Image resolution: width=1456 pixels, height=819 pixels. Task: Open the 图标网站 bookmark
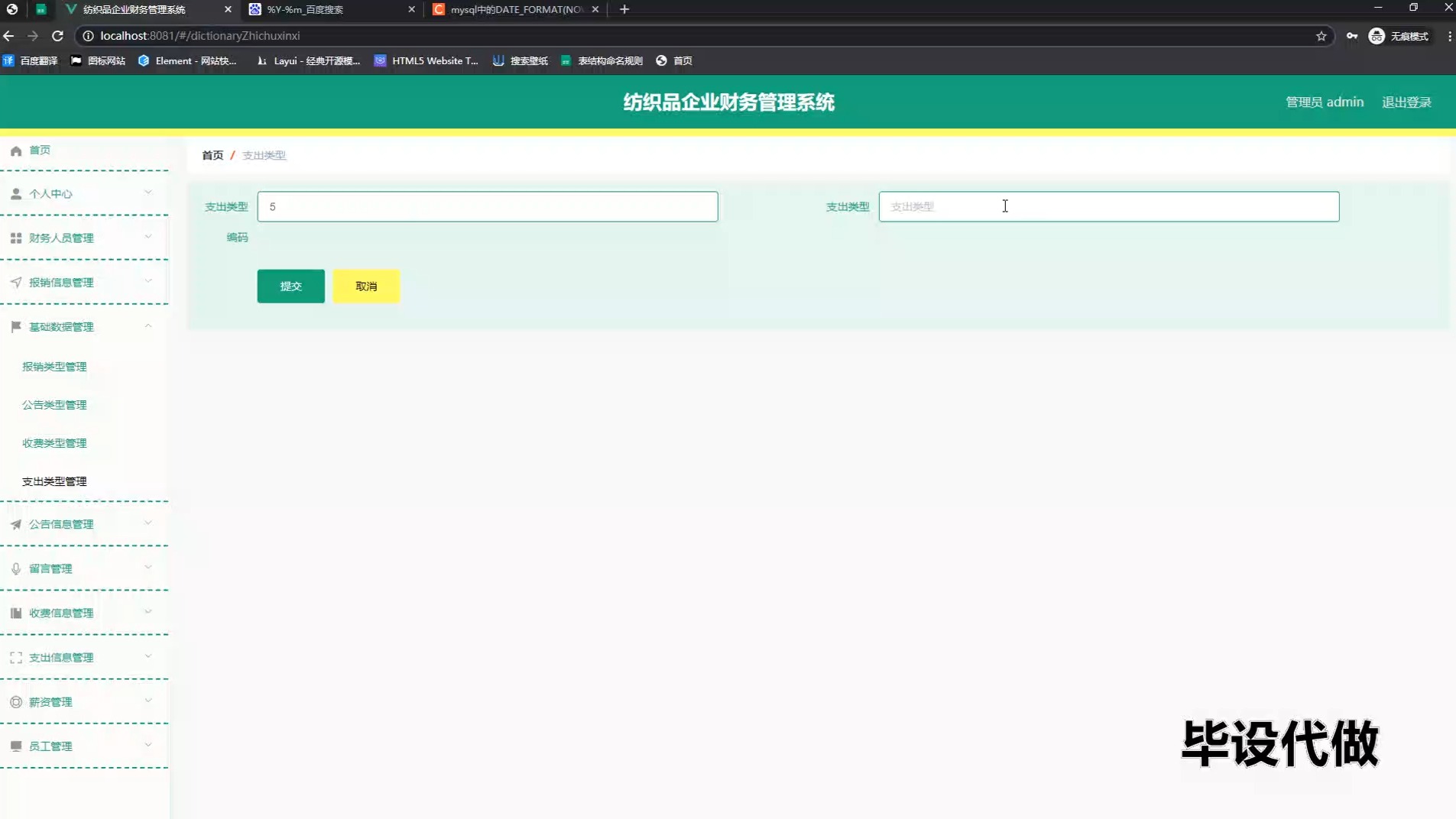[x=98, y=60]
